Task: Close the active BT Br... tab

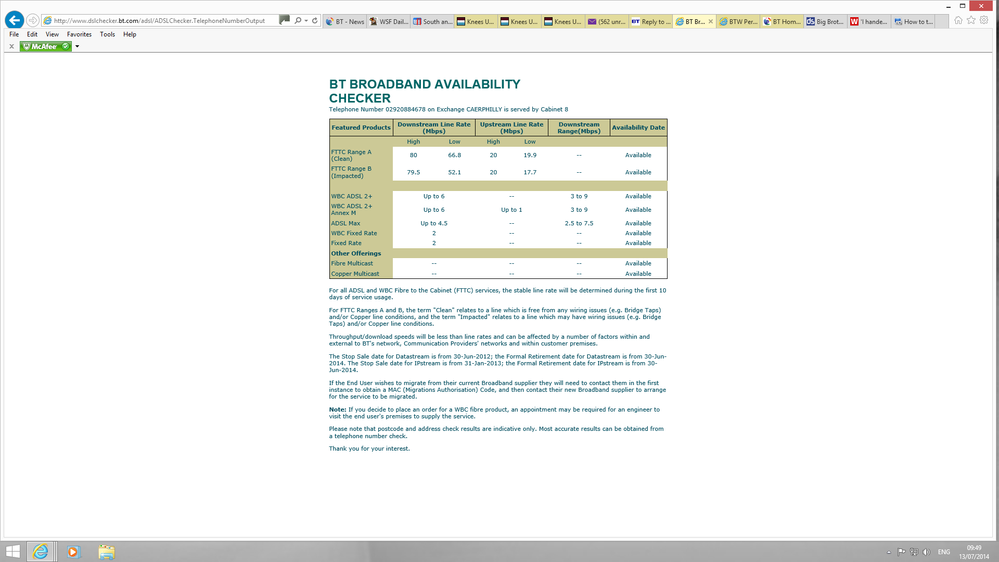Action: point(710,22)
